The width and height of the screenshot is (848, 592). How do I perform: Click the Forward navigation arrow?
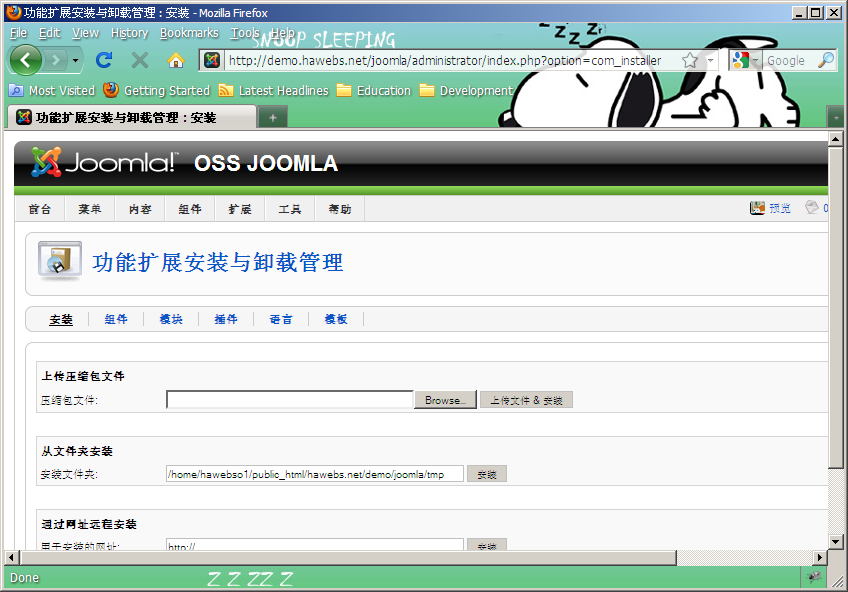click(55, 60)
